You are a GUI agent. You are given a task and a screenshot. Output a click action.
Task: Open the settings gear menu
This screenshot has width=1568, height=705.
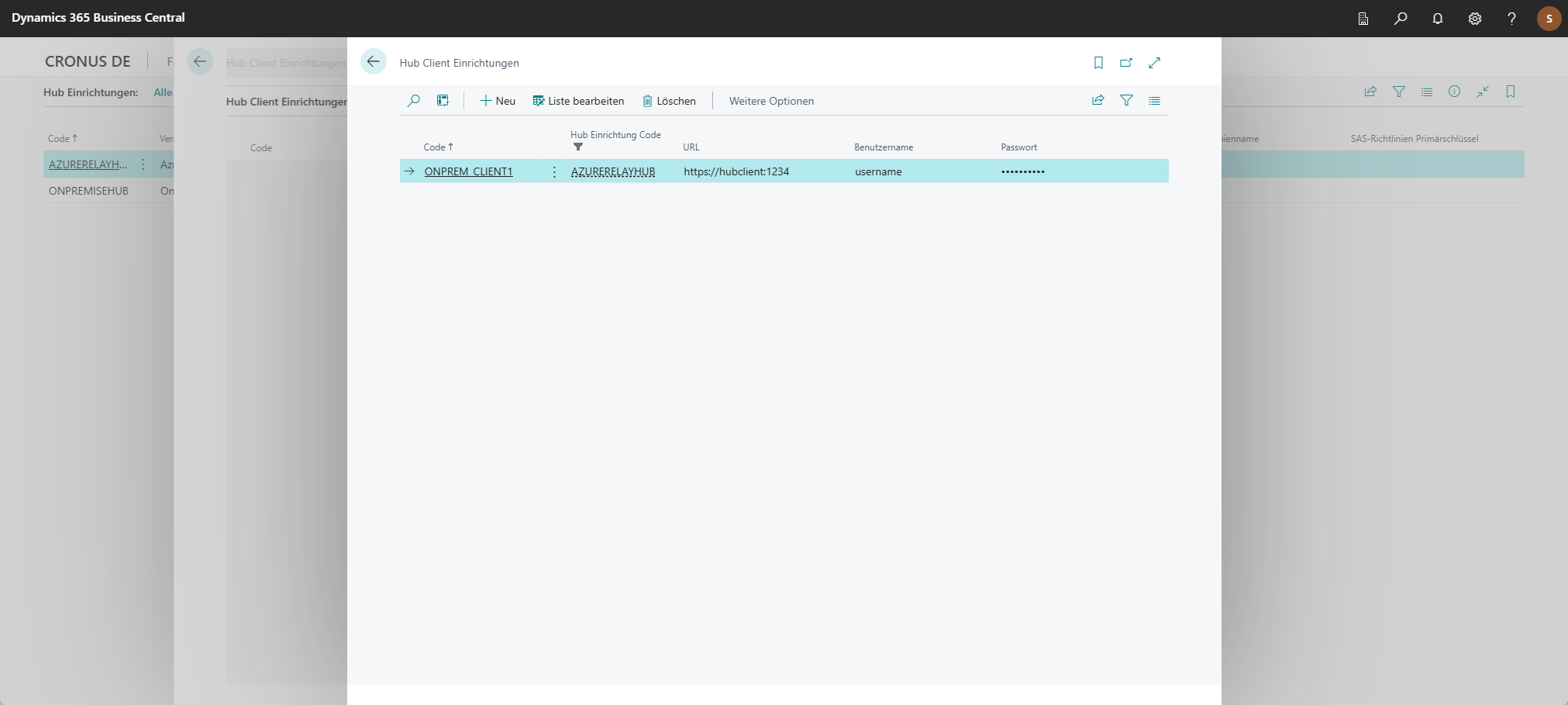point(1475,19)
